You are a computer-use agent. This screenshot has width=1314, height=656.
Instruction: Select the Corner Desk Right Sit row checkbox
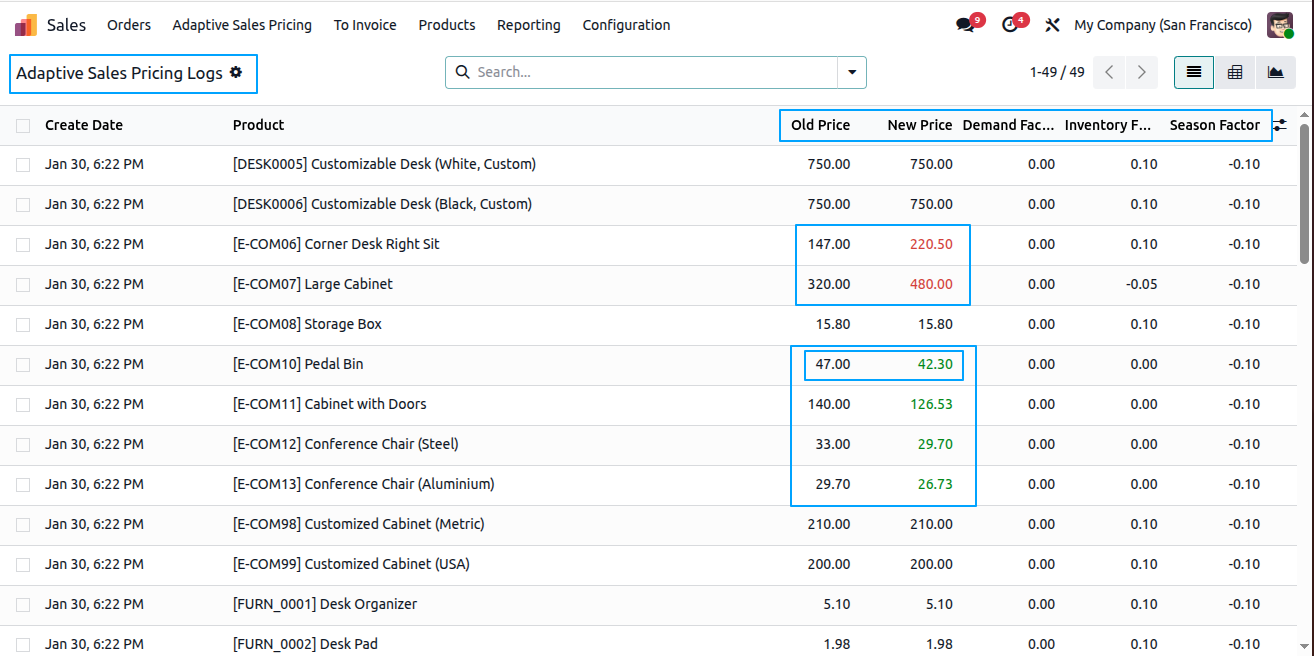[23, 245]
